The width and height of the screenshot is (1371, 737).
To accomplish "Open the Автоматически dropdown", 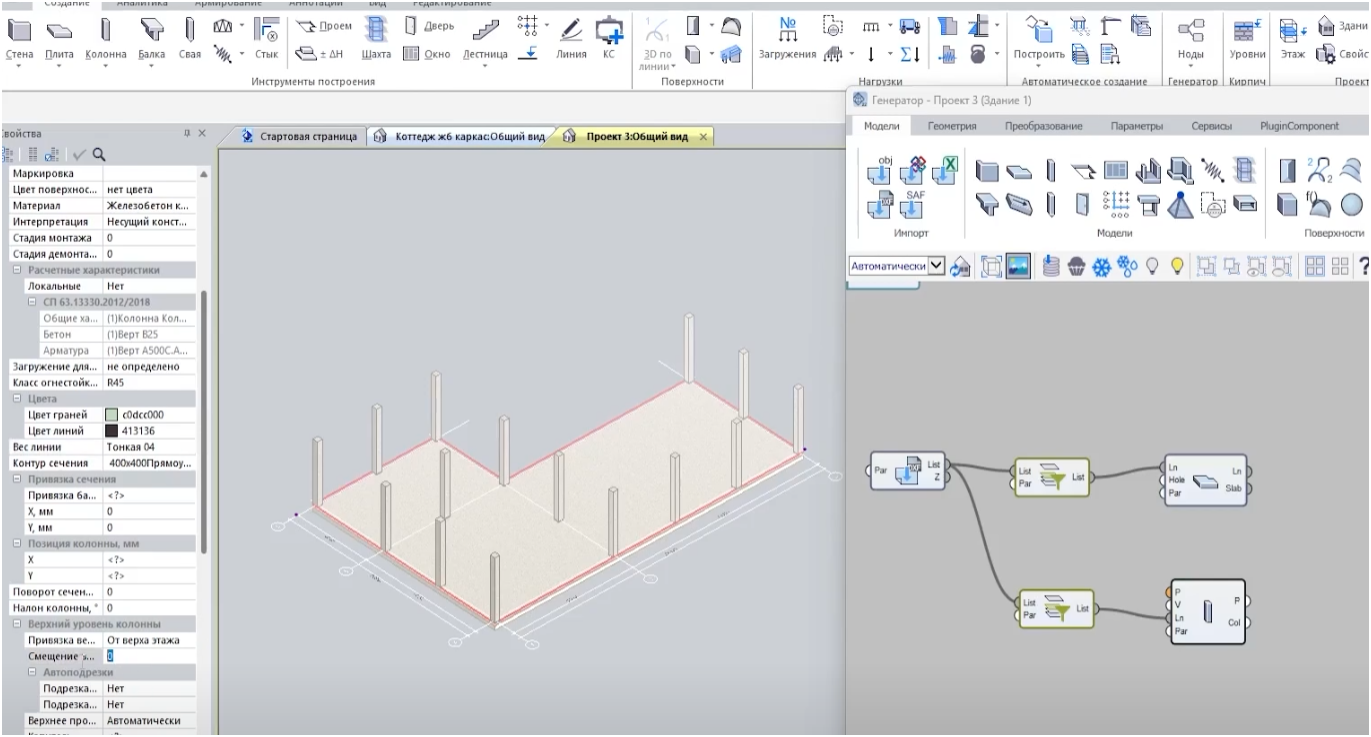I will coord(936,266).
